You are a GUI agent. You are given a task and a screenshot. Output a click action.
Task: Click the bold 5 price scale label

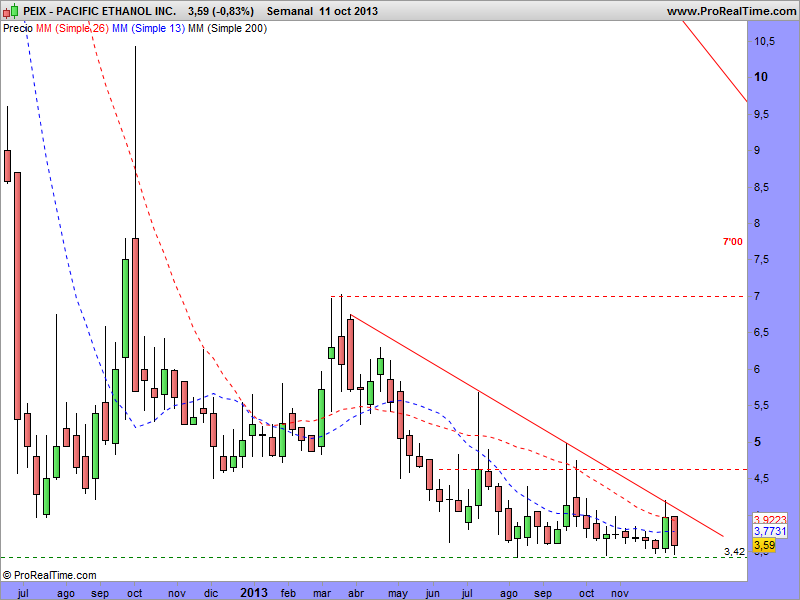pyautogui.click(x=758, y=442)
